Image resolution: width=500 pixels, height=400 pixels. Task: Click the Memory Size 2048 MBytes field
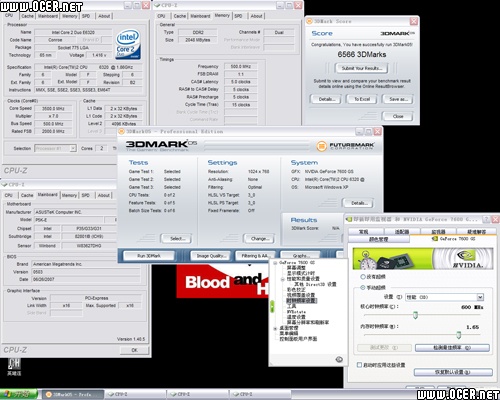point(198,40)
